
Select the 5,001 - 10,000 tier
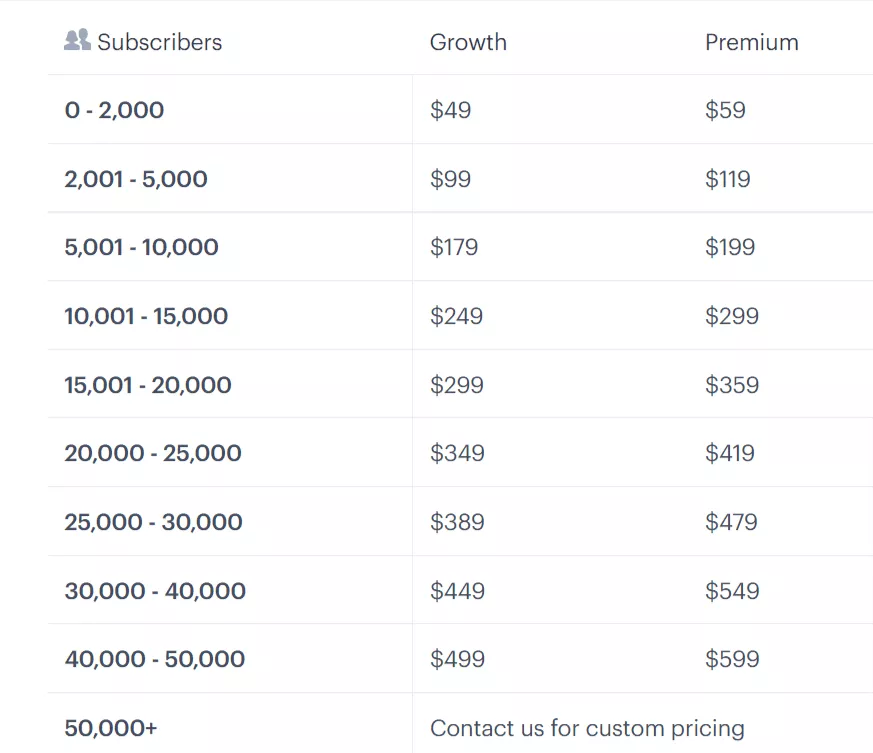click(x=141, y=247)
